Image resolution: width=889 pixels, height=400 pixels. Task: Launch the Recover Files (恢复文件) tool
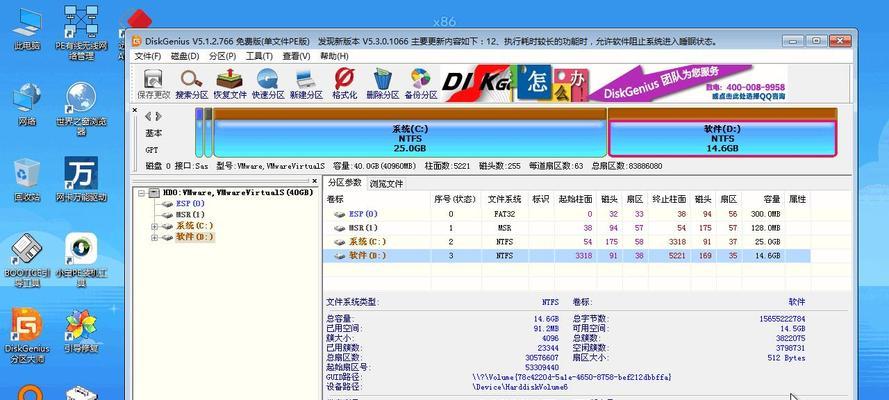(230, 84)
